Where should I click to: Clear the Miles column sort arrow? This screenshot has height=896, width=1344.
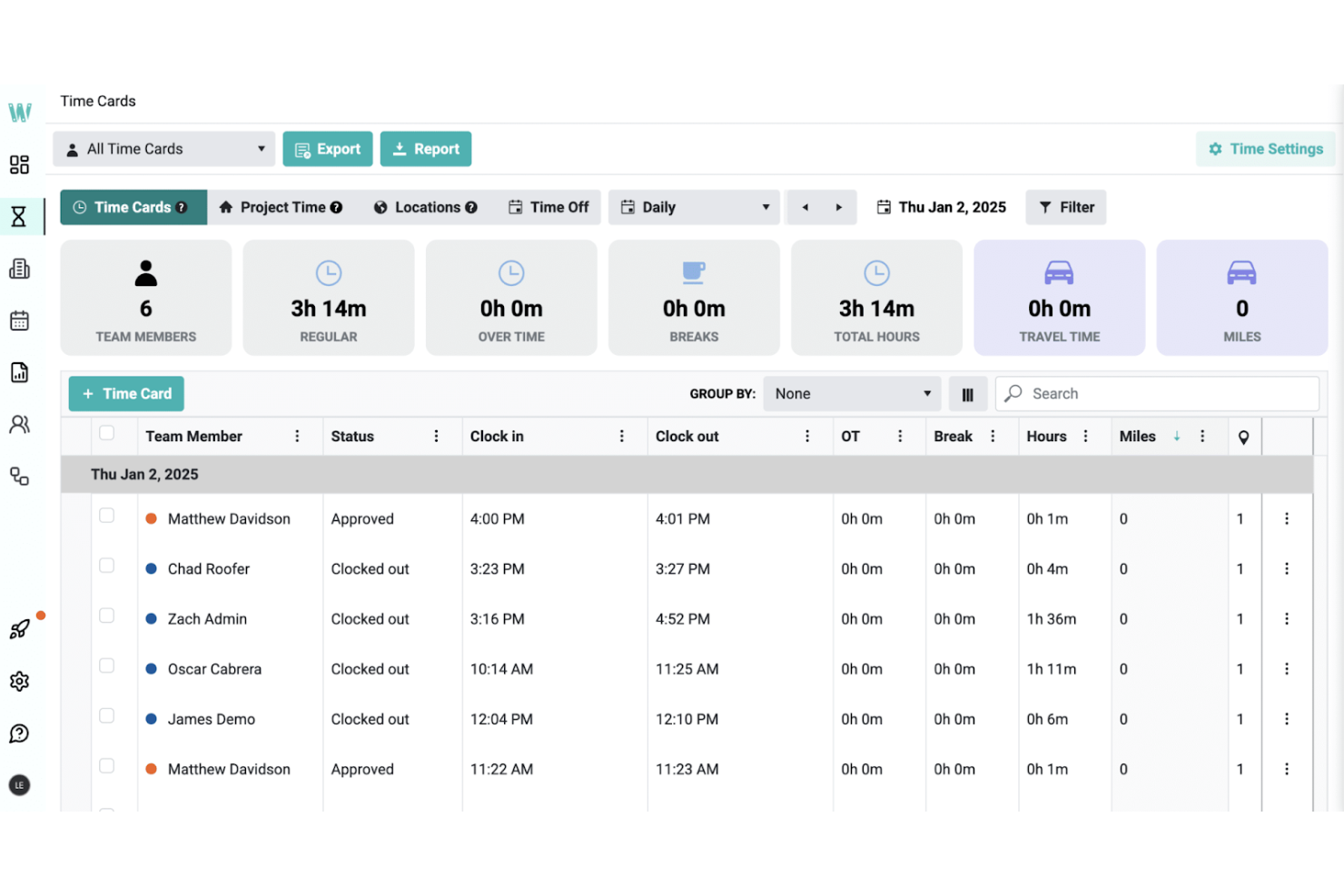pyautogui.click(x=1177, y=436)
